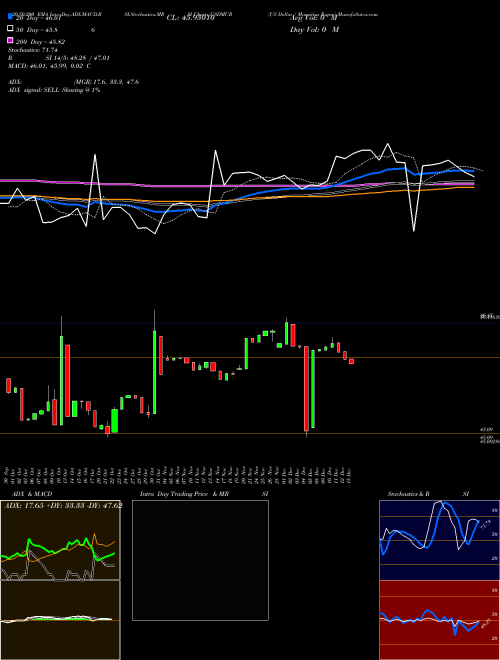This screenshot has height=660, width=500.
Task: Select the '200 Day - 45.82' legend text
Action: pos(40,42)
